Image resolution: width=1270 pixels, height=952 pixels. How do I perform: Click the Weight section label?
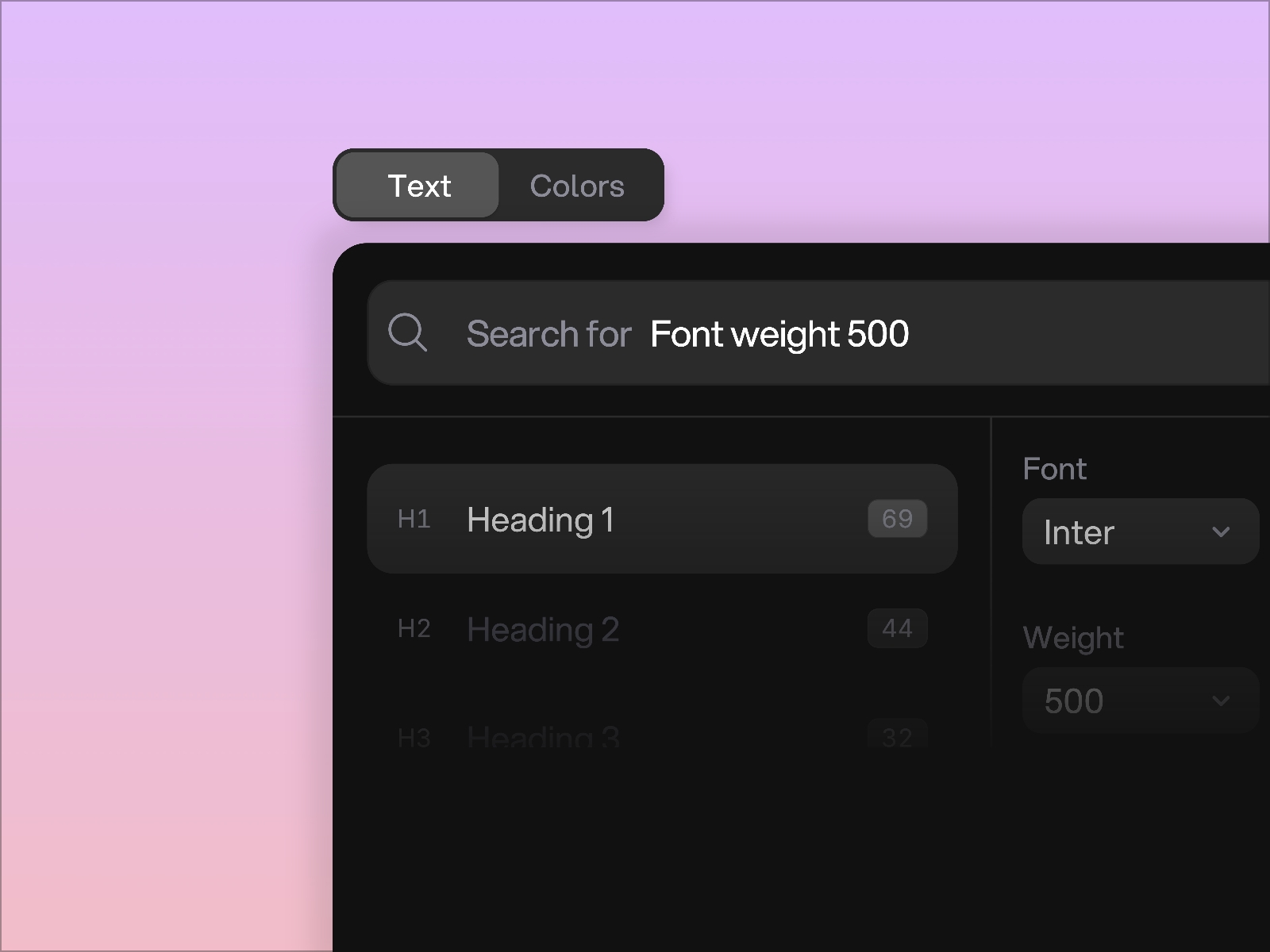pos(1073,637)
